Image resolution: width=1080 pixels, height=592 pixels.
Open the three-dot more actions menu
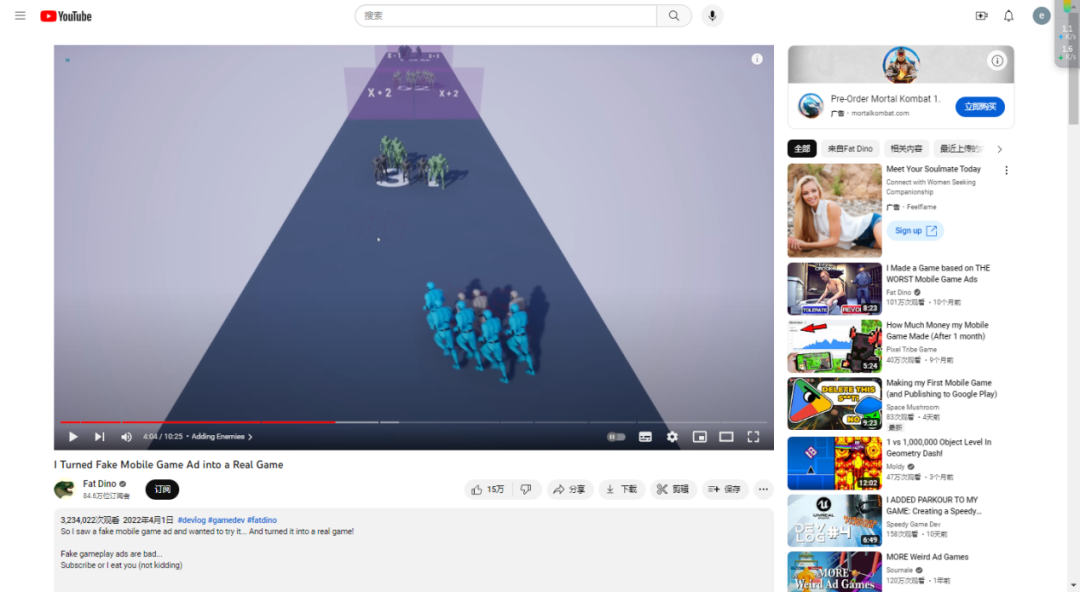pos(763,489)
